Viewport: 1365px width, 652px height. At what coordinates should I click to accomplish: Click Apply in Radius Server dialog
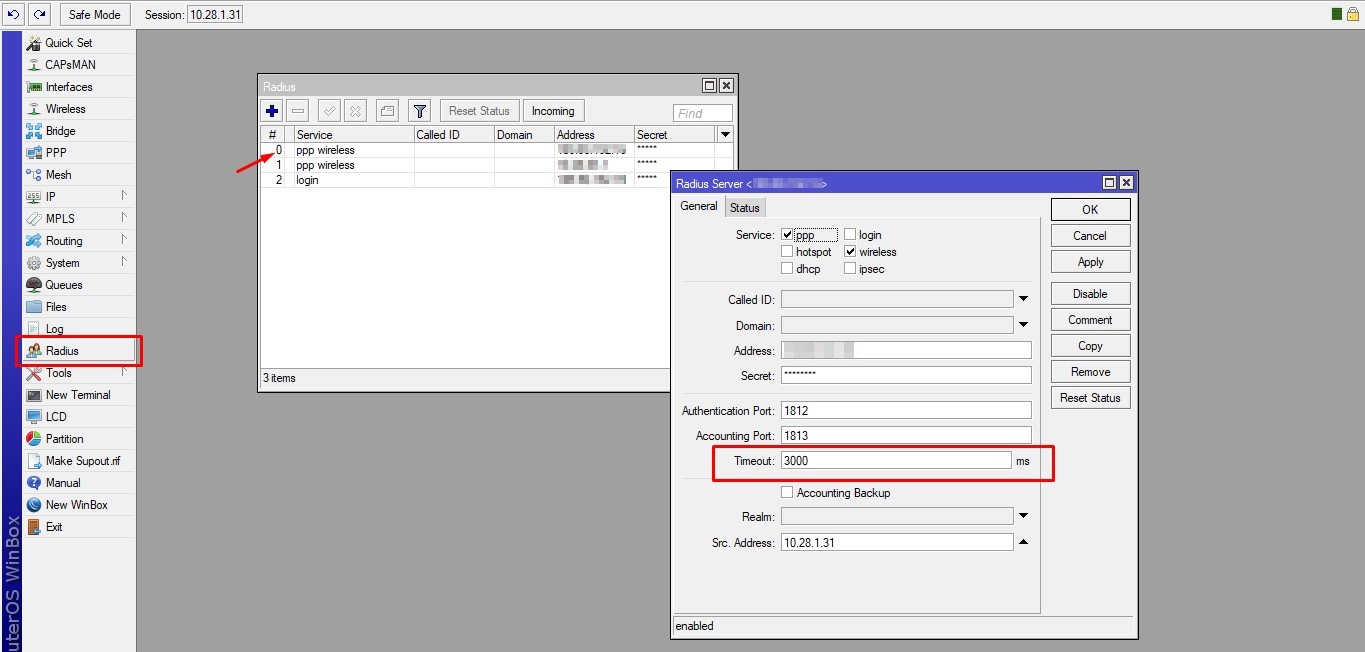pos(1090,262)
